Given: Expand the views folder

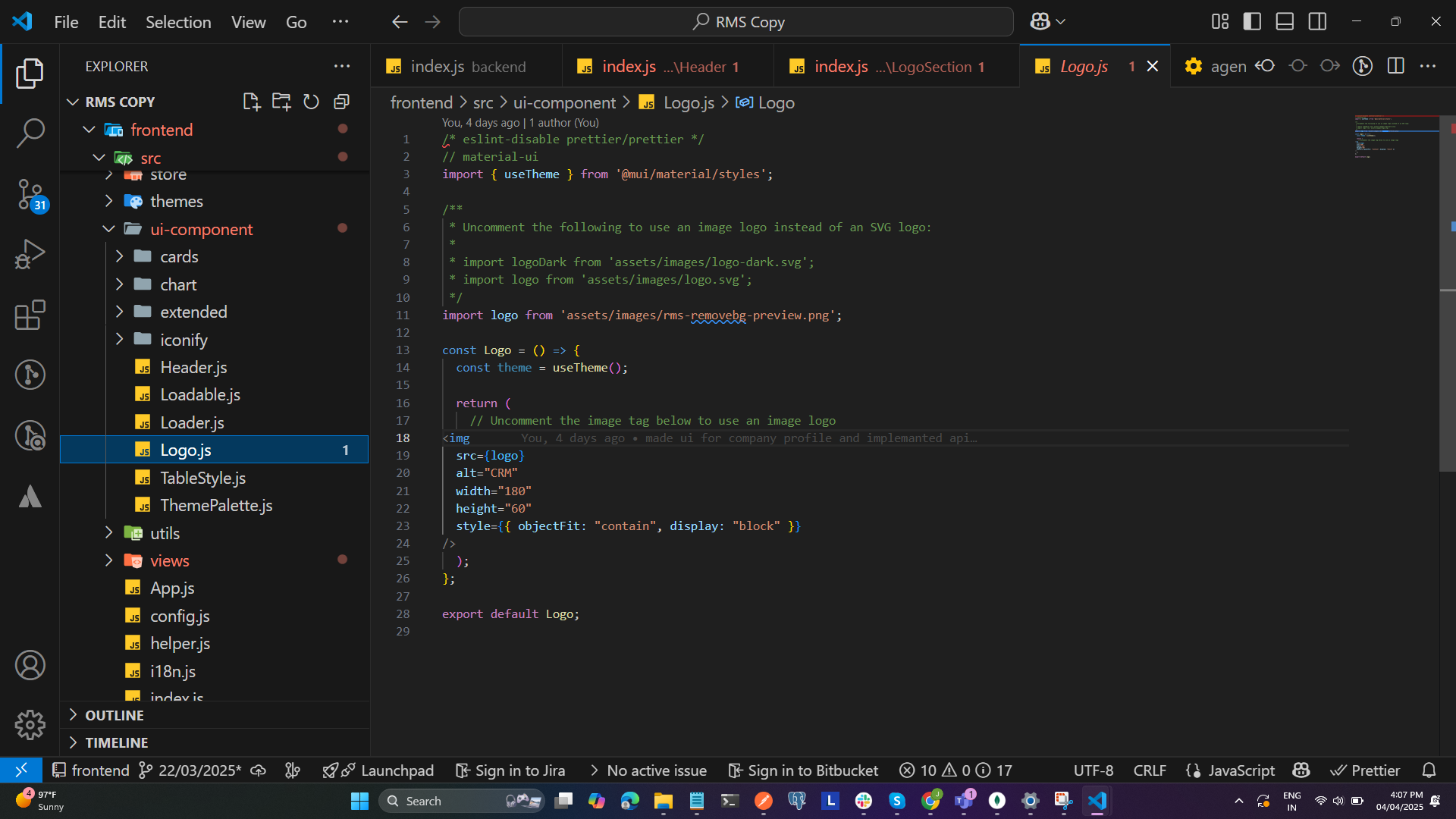Looking at the screenshot, I should 169,560.
